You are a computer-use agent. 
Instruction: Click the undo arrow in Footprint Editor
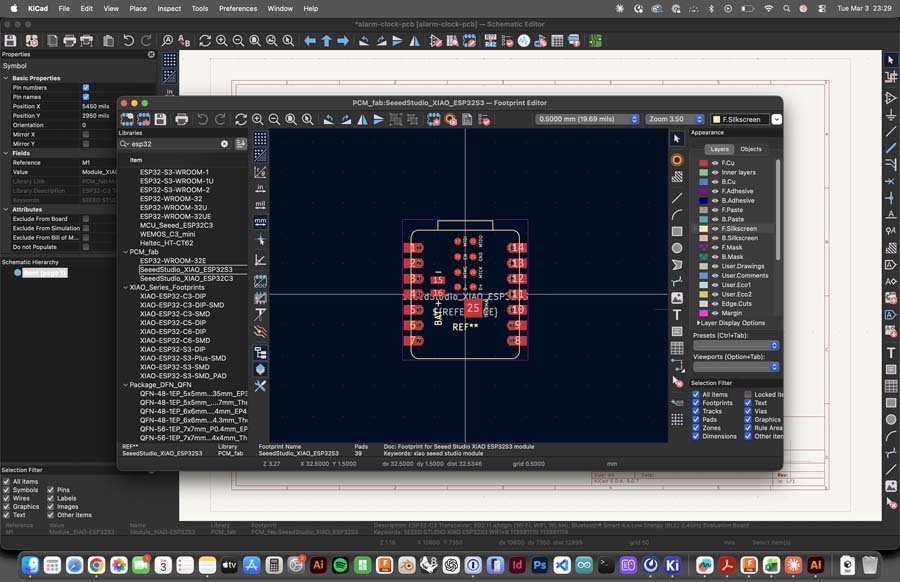tap(203, 119)
